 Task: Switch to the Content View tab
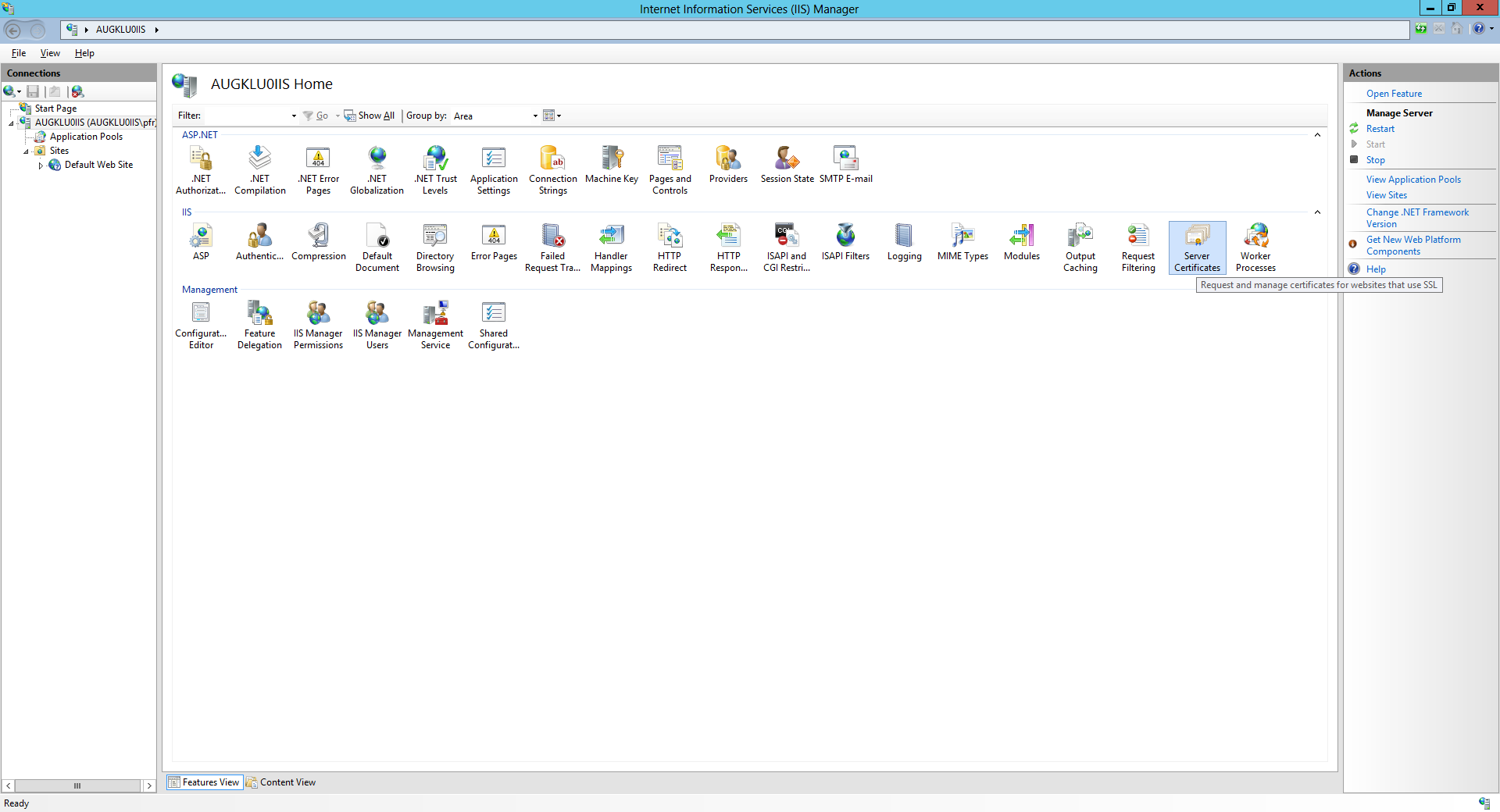[x=281, y=782]
